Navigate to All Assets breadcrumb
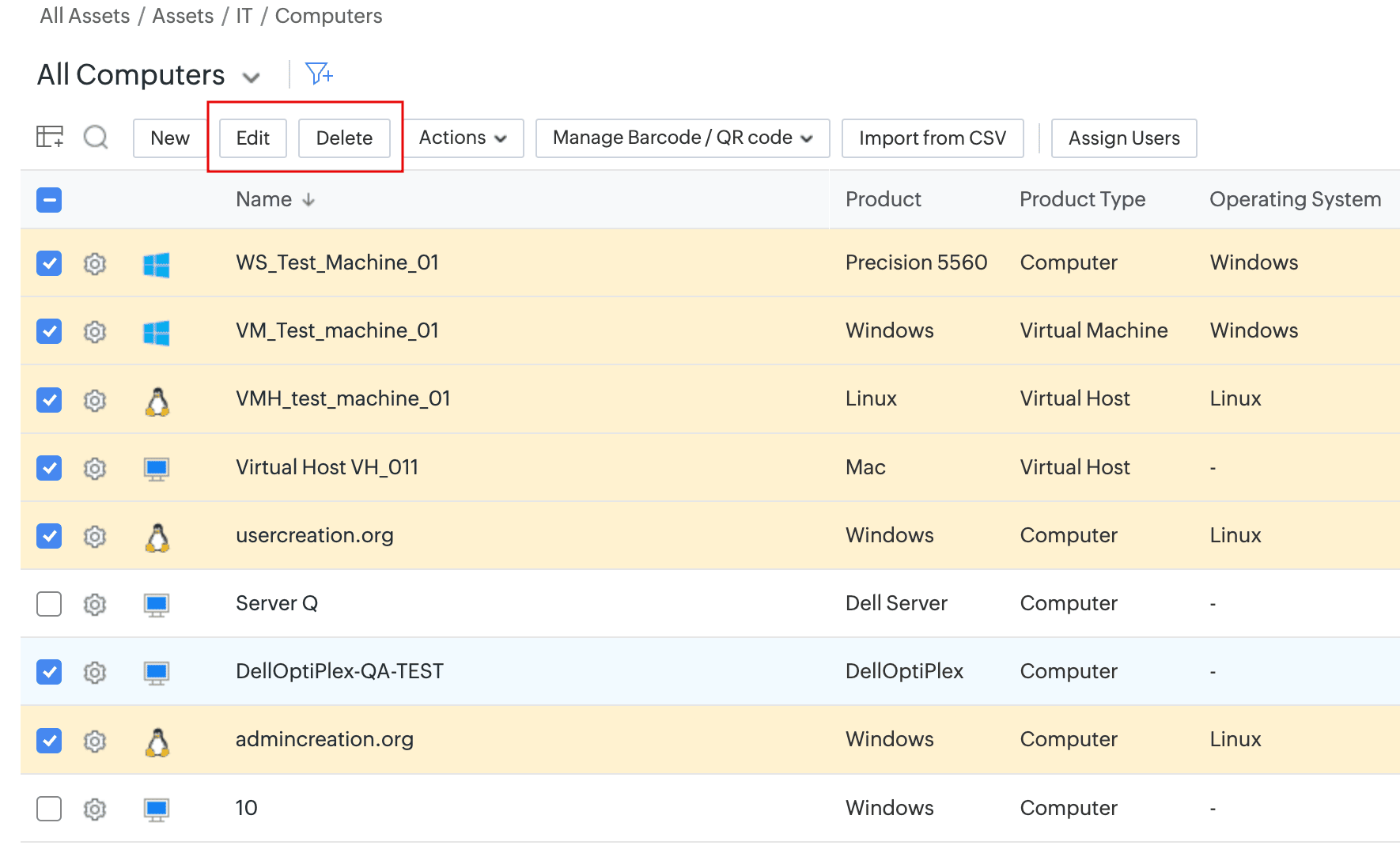The width and height of the screenshot is (1400, 868). [85, 16]
